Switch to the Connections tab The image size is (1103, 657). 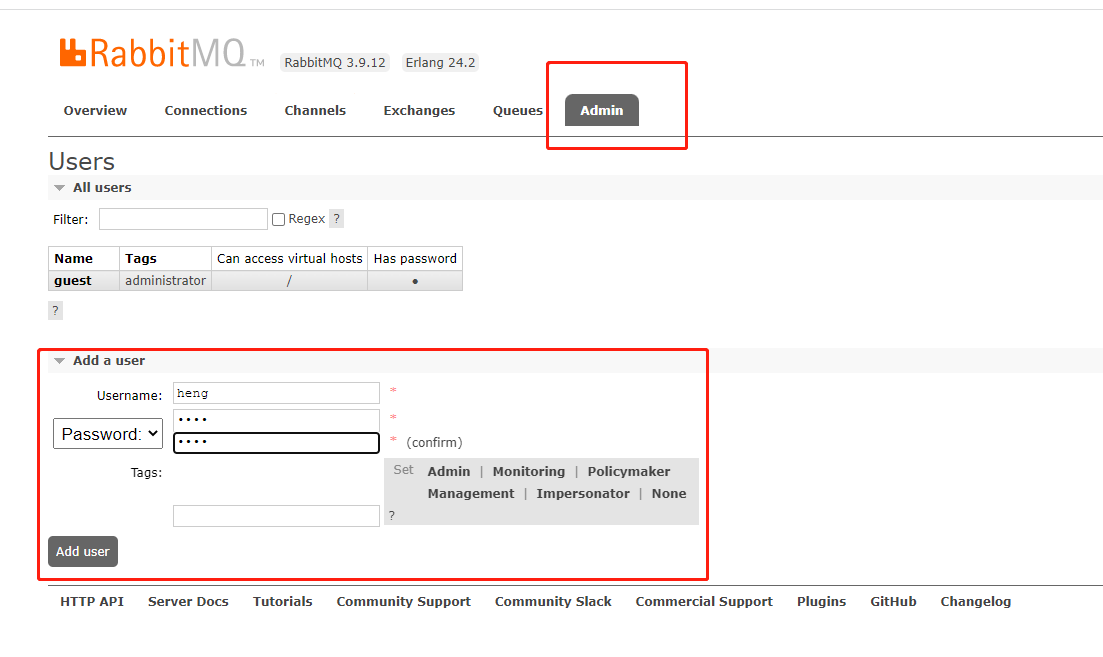(205, 110)
